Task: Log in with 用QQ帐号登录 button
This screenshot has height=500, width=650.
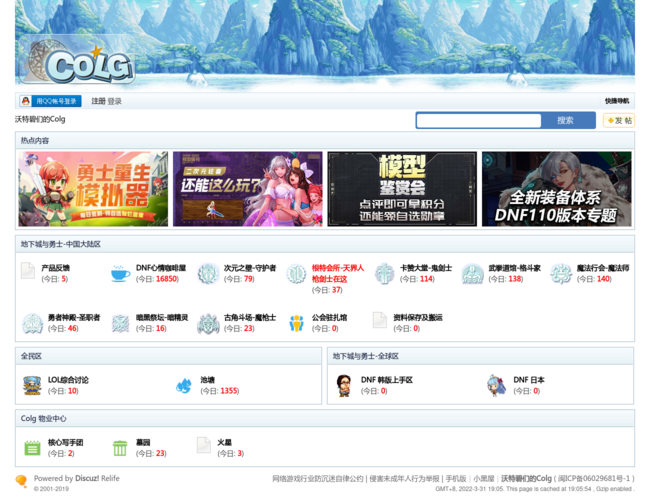Action: coord(51,101)
